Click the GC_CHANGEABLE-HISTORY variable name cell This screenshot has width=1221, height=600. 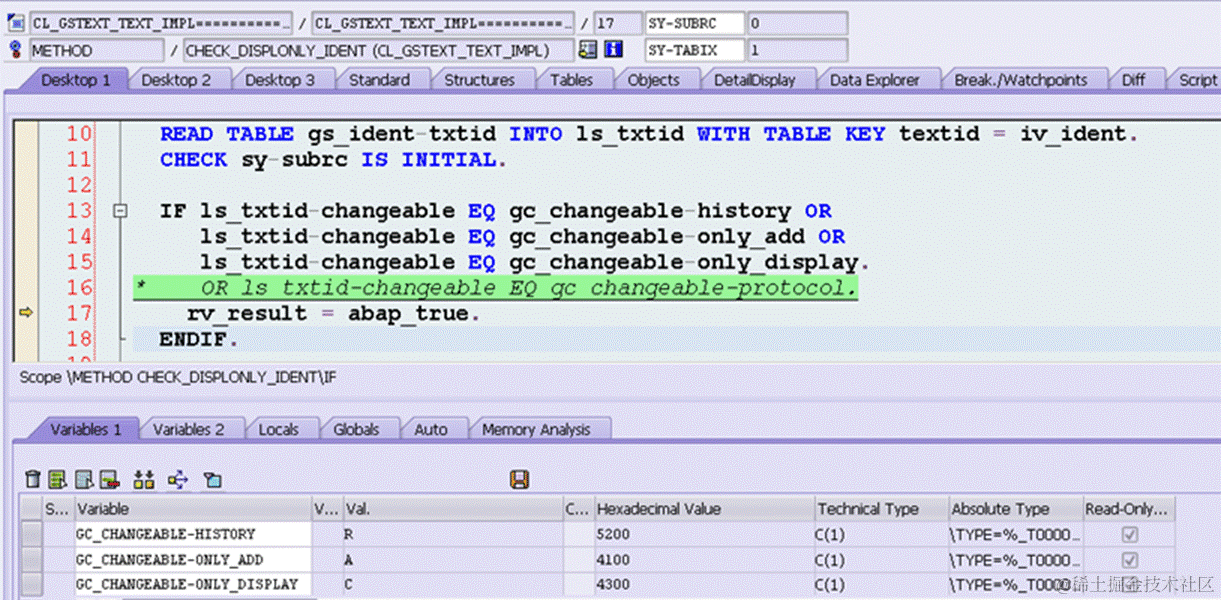(x=193, y=535)
